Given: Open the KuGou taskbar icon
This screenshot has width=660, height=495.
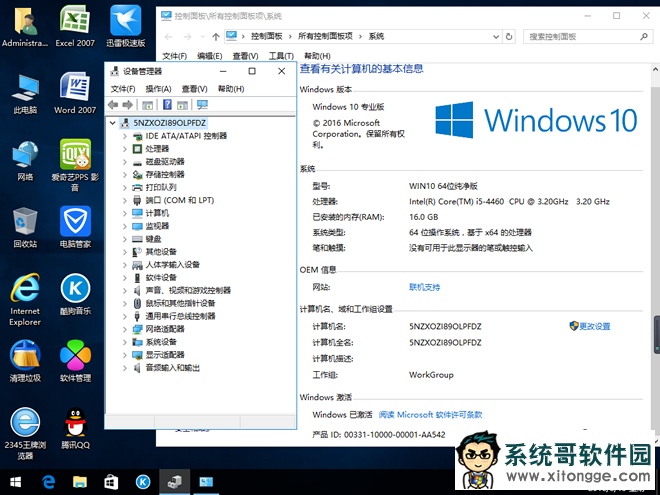Looking at the screenshot, I should pos(143,482).
